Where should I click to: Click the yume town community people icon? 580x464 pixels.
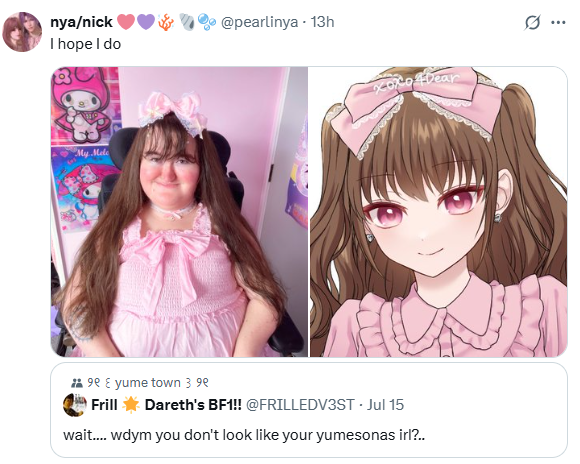[x=77, y=383]
